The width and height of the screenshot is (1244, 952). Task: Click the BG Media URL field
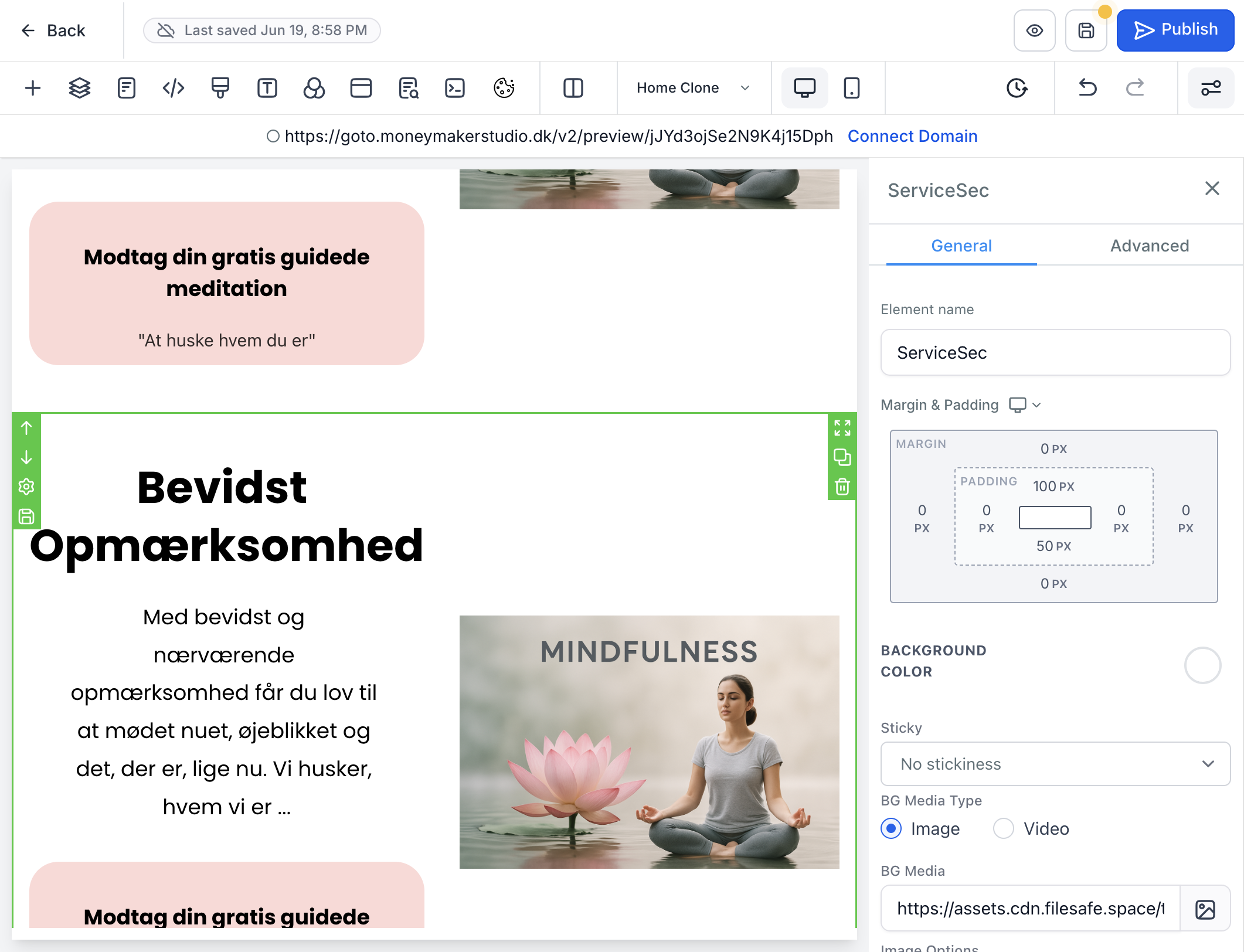1031,908
